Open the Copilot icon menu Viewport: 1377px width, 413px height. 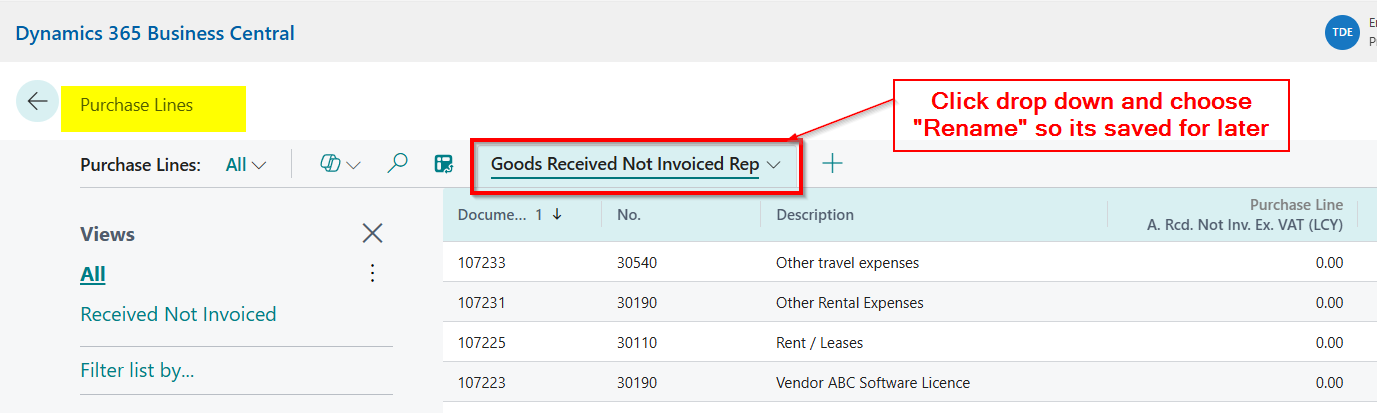pos(339,164)
